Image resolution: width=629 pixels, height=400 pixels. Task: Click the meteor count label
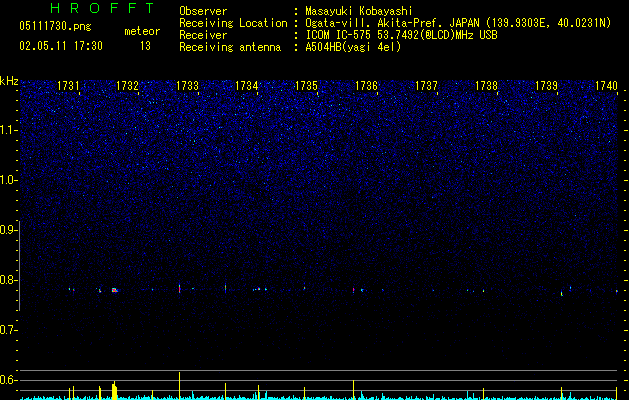coord(142,31)
